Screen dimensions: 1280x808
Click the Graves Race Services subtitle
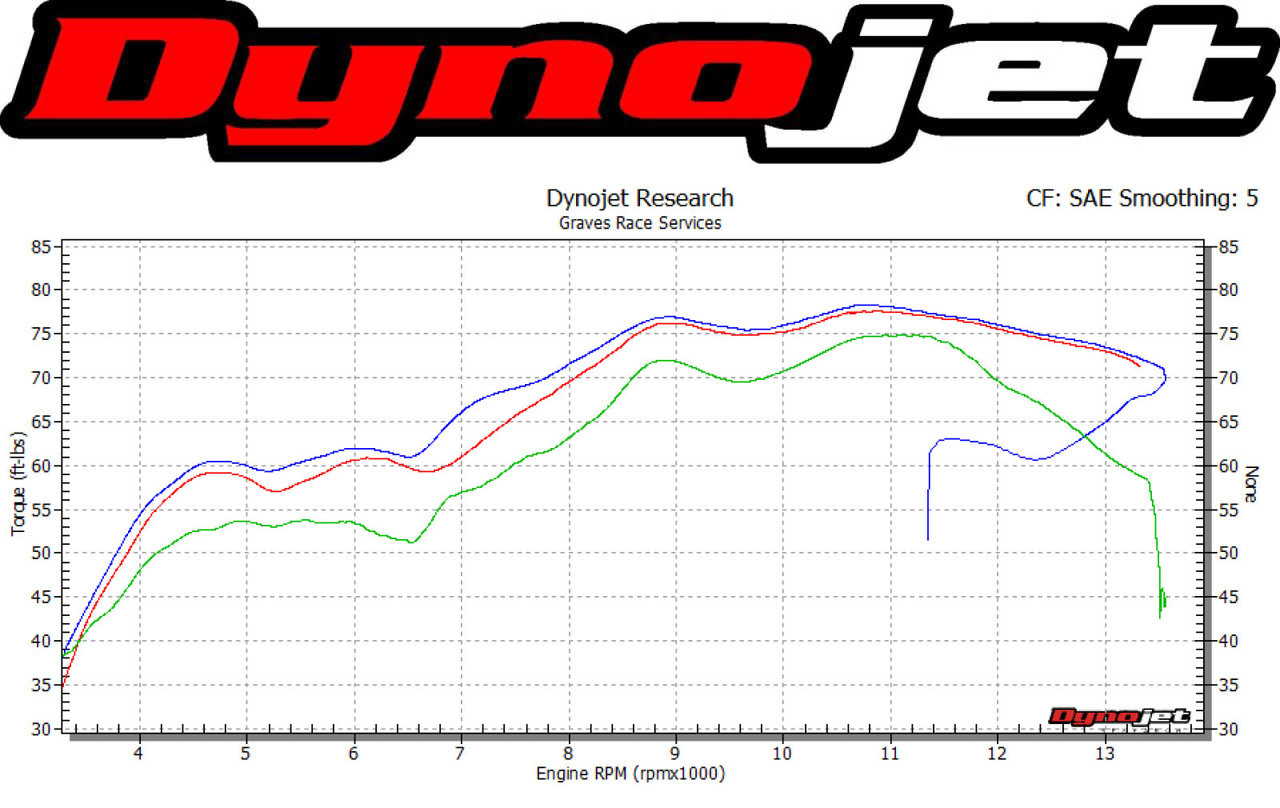pyautogui.click(x=640, y=223)
